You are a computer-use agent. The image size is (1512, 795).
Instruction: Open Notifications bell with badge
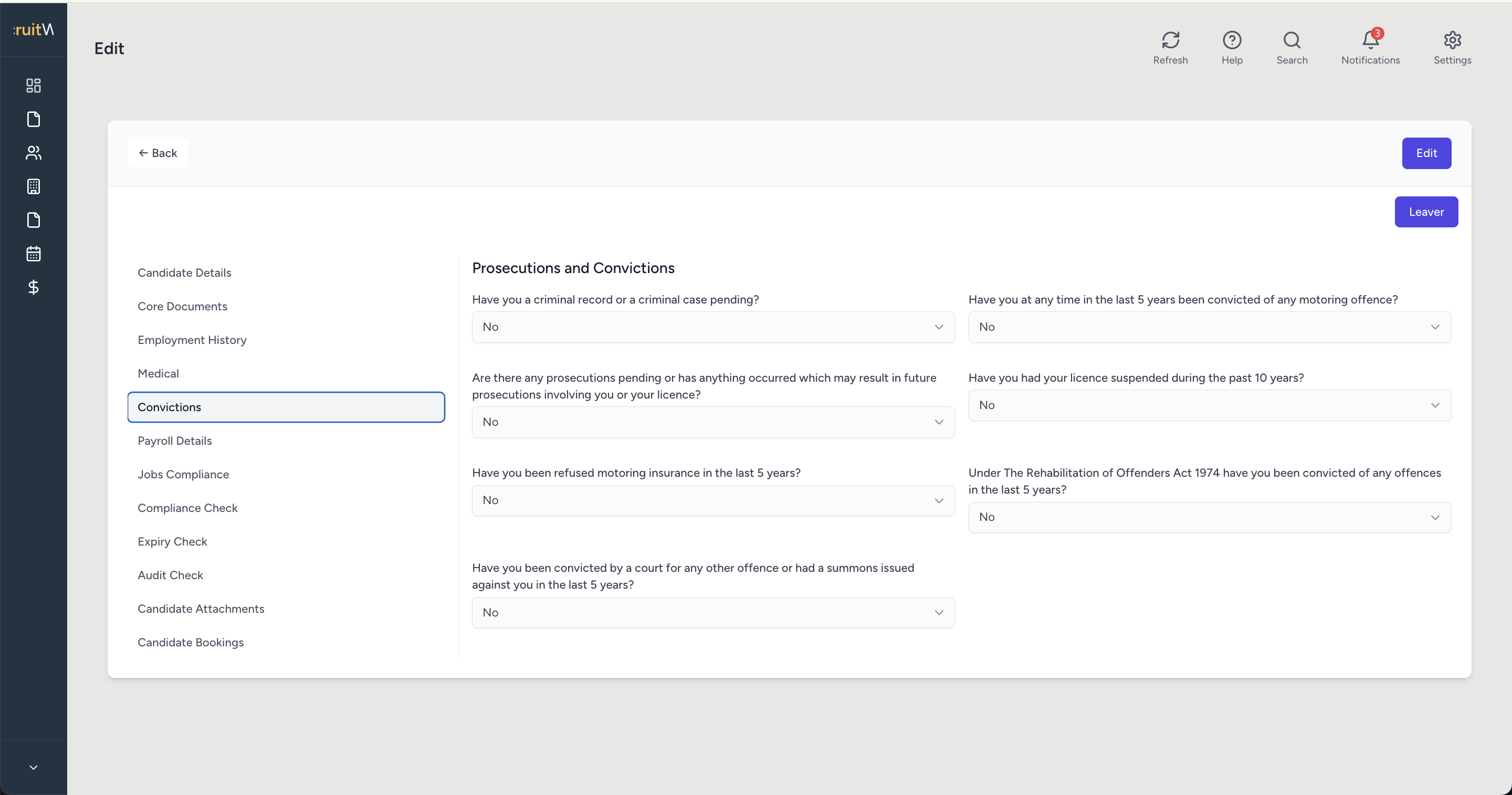tap(1371, 39)
